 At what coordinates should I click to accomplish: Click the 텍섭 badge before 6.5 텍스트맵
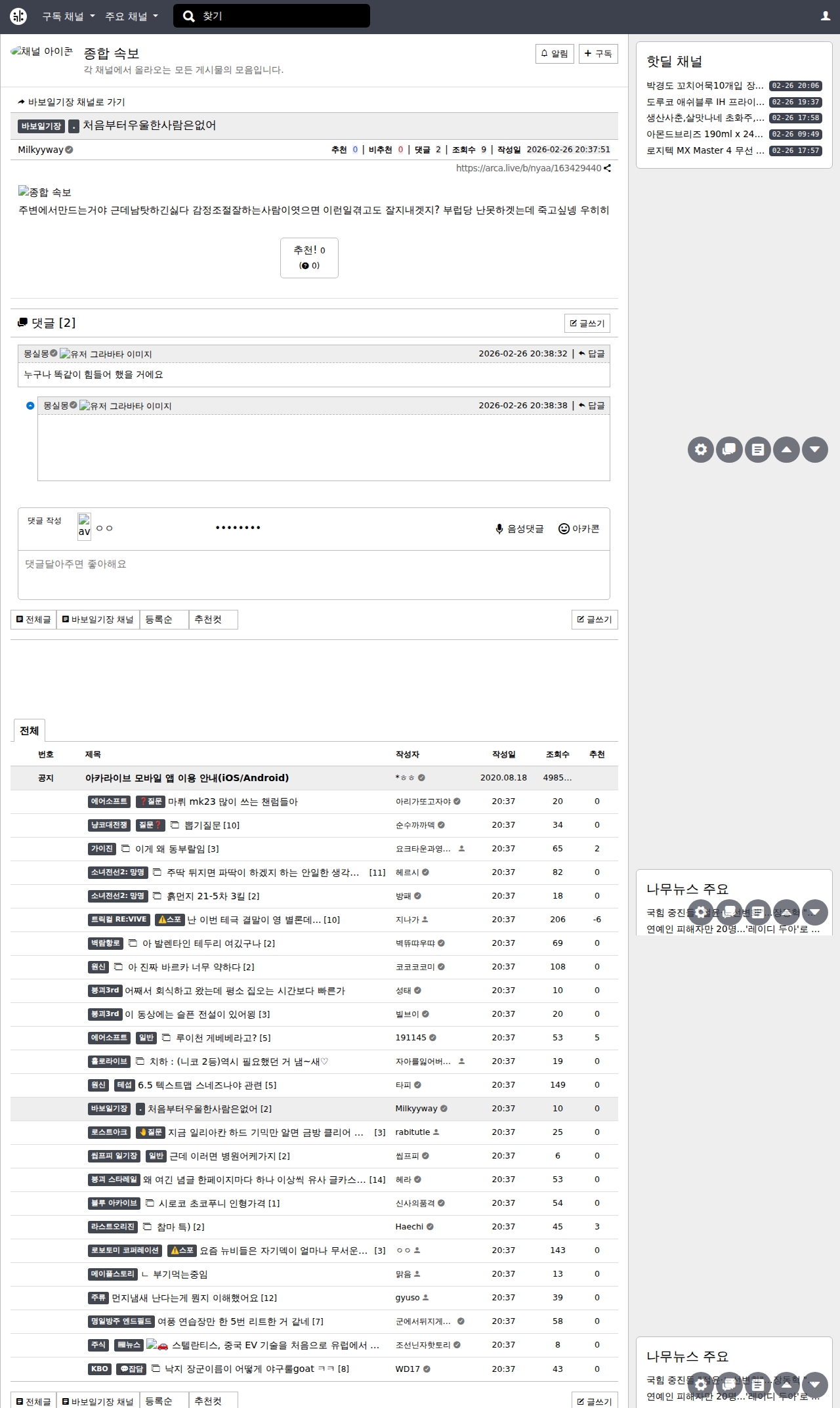pos(125,1085)
